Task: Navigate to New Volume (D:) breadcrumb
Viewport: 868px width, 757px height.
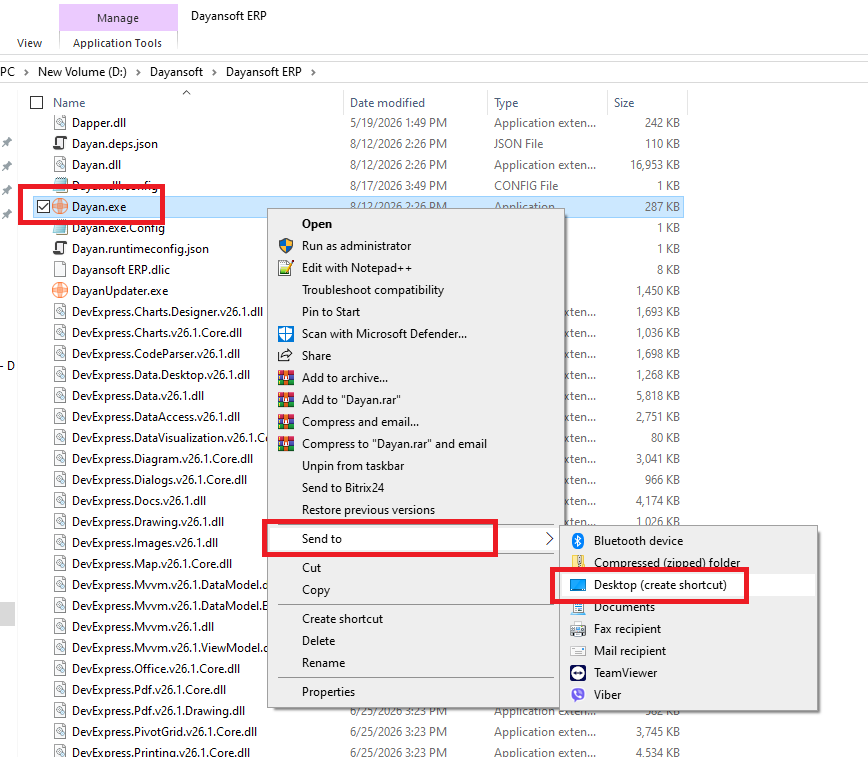Action: click(82, 72)
